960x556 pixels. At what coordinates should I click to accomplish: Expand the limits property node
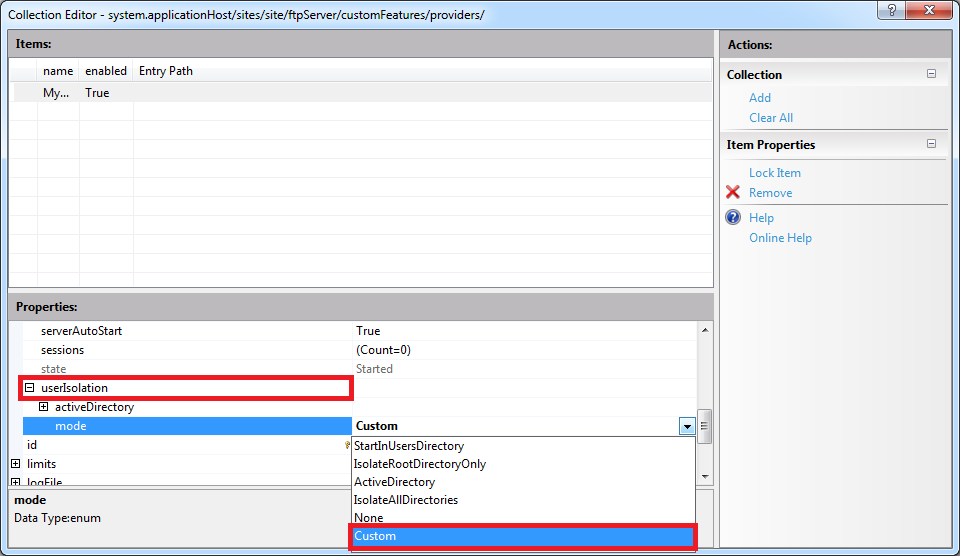[x=16, y=464]
